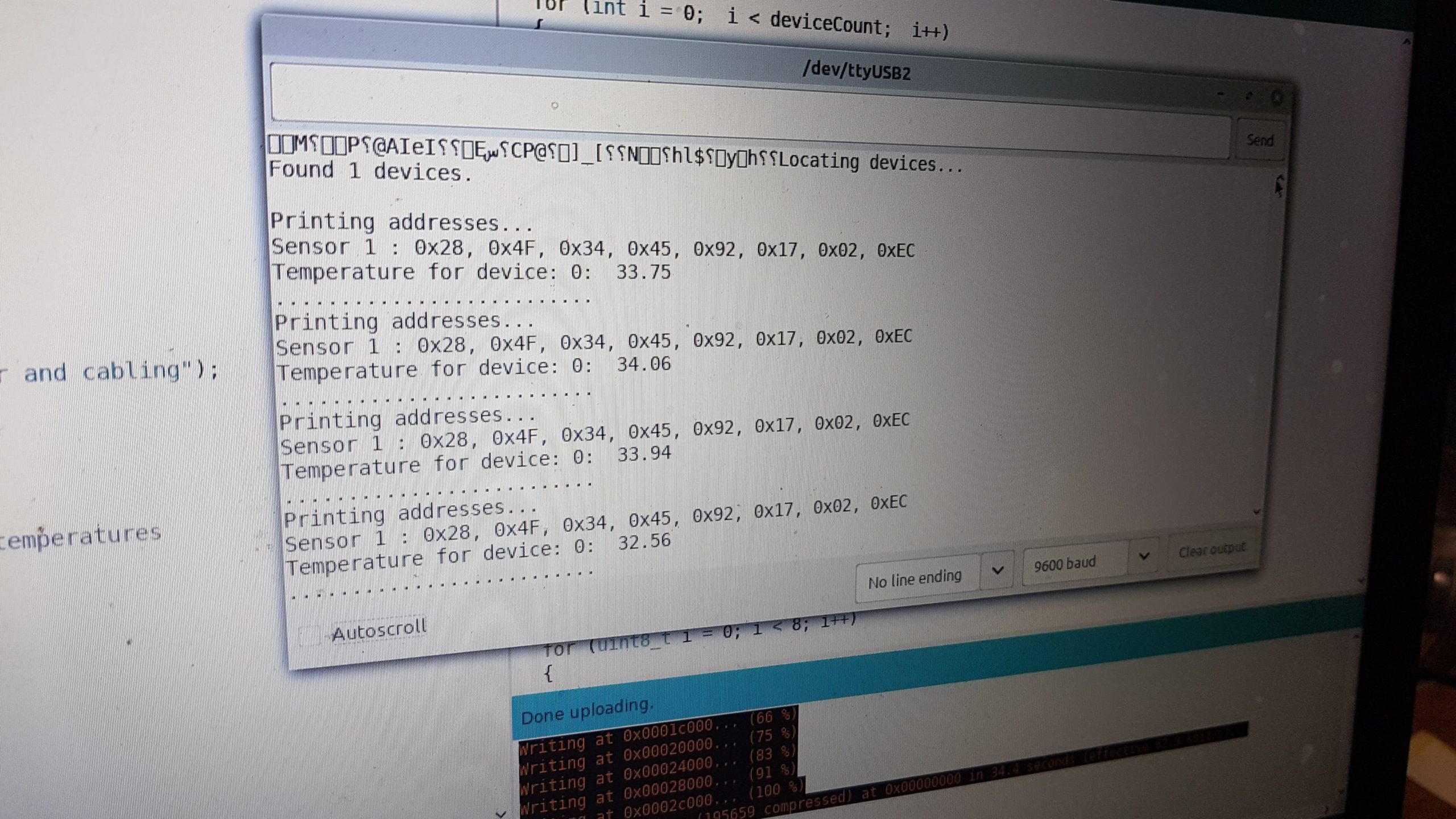The width and height of the screenshot is (1456, 819).
Task: Open the No line ending dropdown
Action: pos(934,576)
